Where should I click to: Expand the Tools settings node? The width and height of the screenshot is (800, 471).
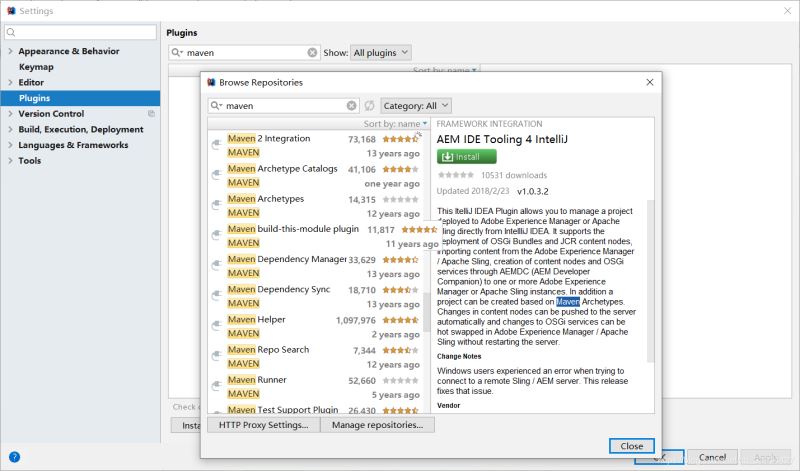pos(10,160)
